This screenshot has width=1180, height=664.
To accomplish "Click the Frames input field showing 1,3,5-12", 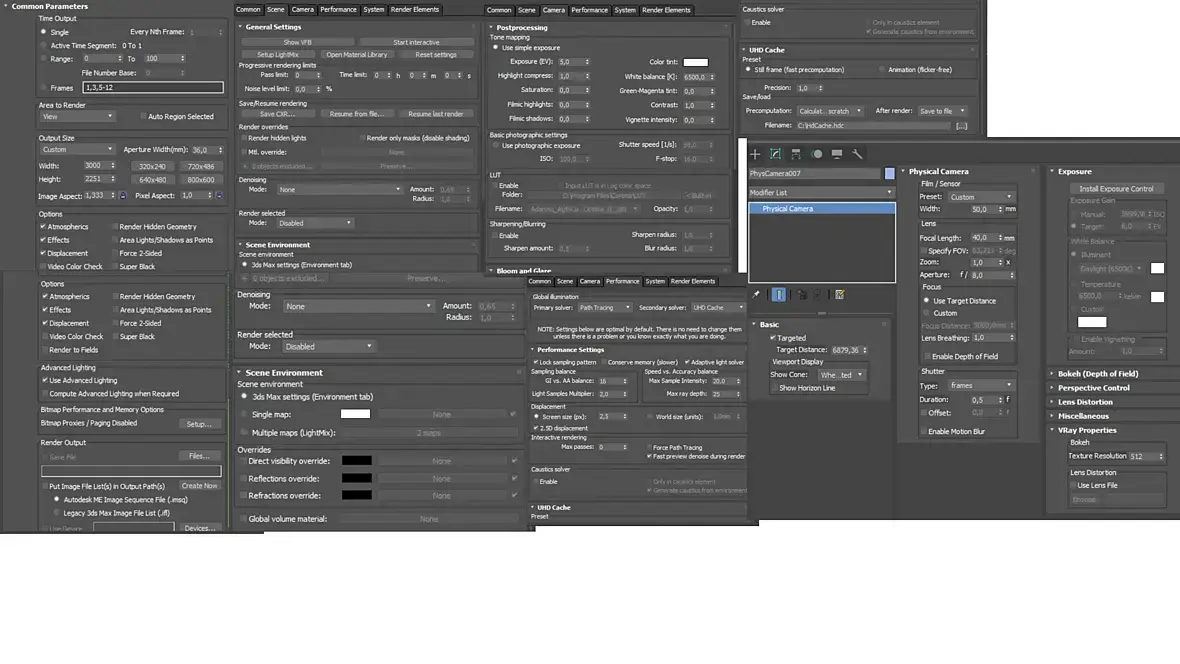I will [x=153, y=87].
